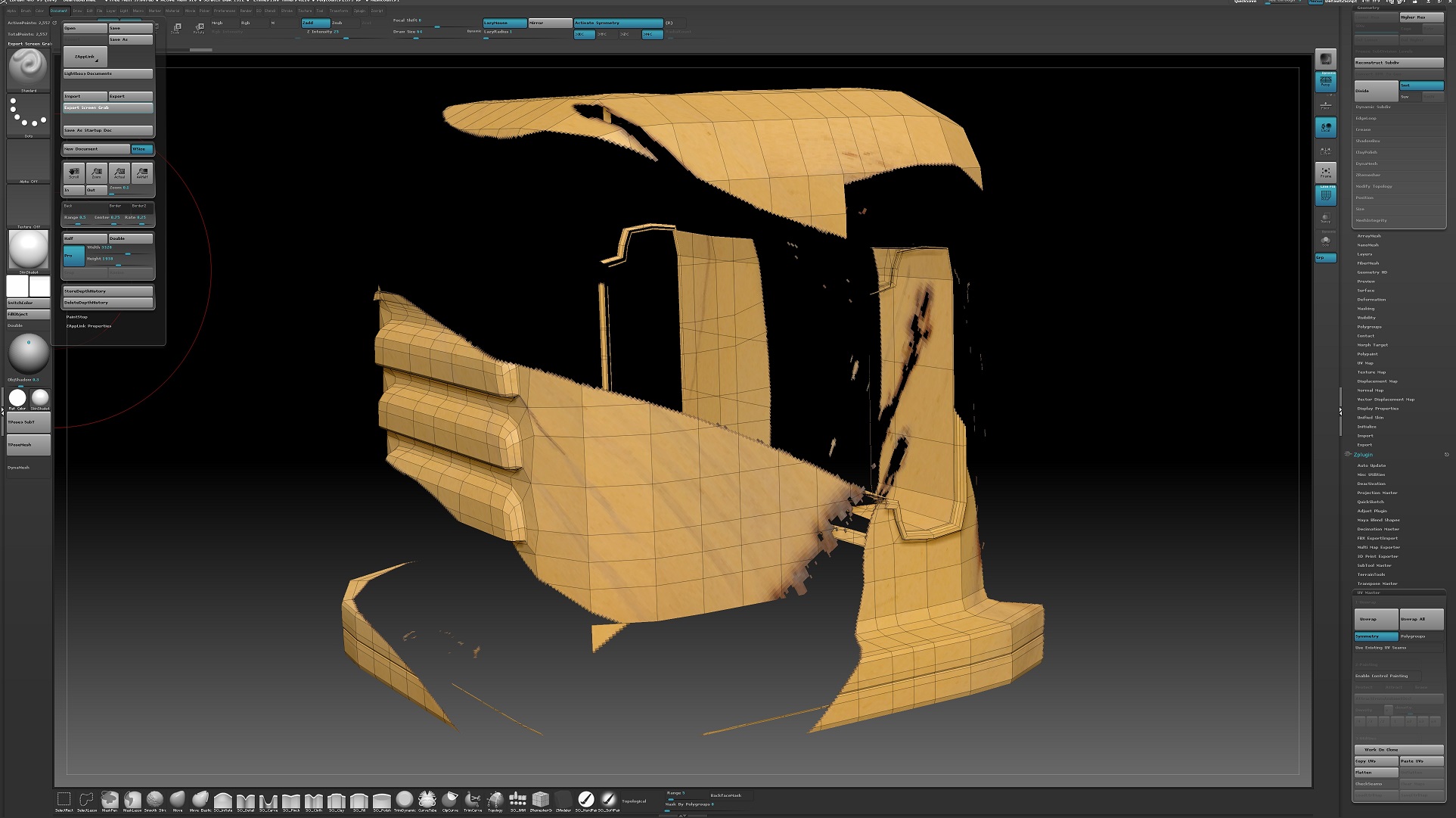Screen dimensions: 1456x818
Task: Toggle the Smt option beside Divide
Action: click(x=1421, y=86)
